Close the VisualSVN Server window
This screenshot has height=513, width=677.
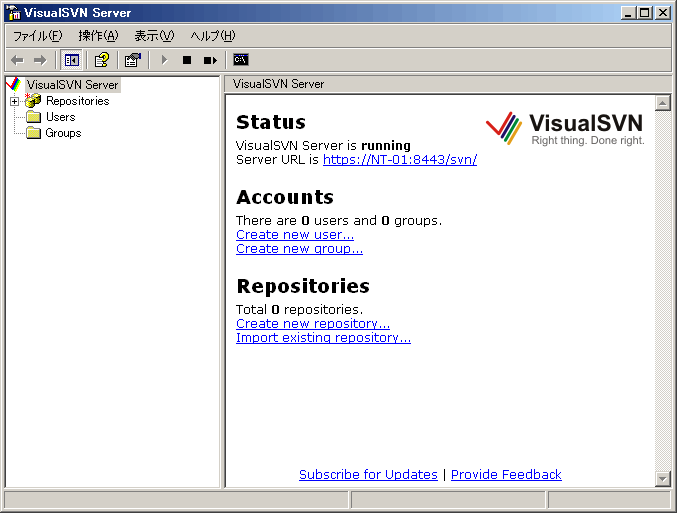pos(662,13)
